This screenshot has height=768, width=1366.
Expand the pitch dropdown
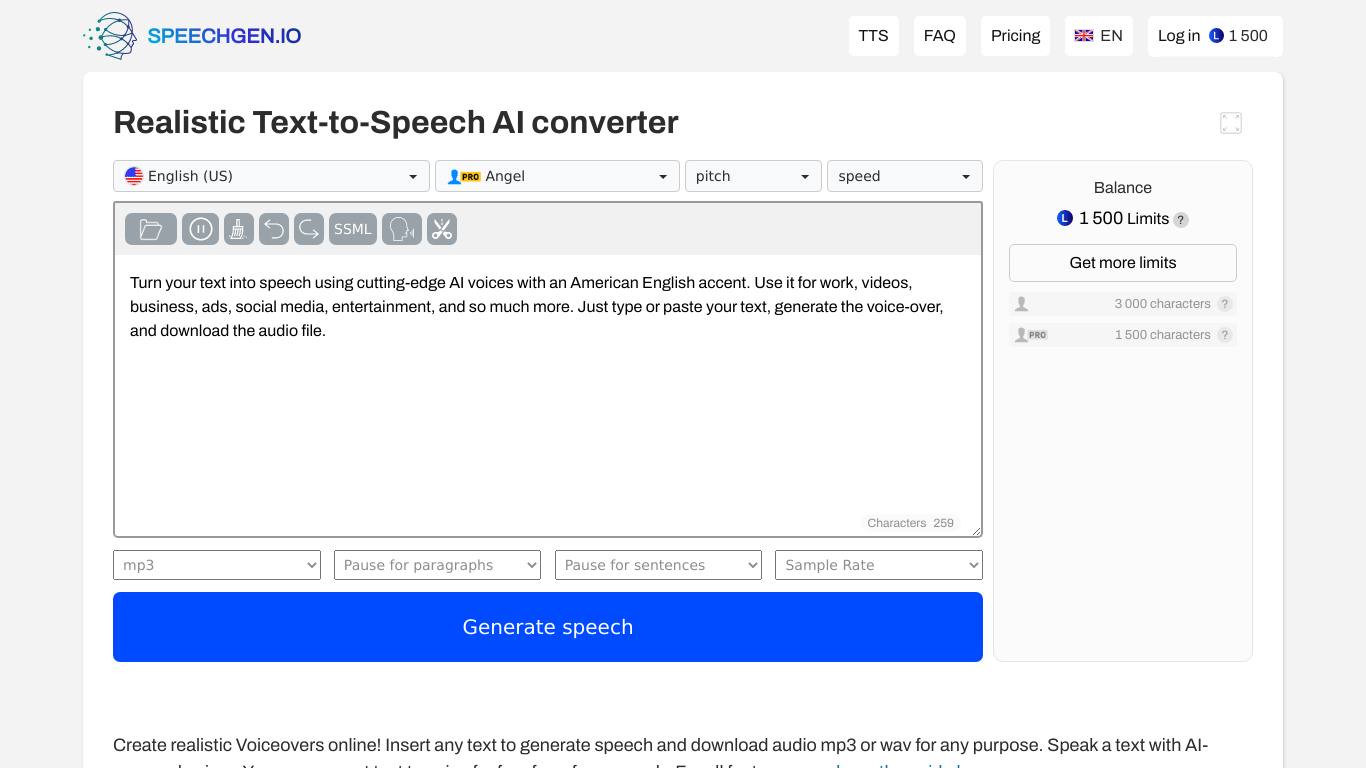click(752, 176)
